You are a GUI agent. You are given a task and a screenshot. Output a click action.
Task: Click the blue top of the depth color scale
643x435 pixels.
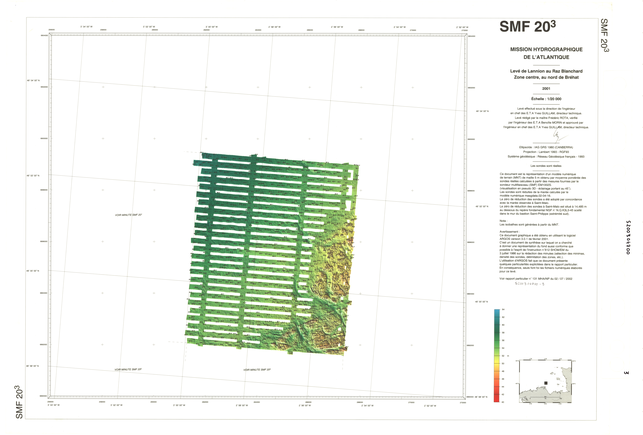point(498,313)
